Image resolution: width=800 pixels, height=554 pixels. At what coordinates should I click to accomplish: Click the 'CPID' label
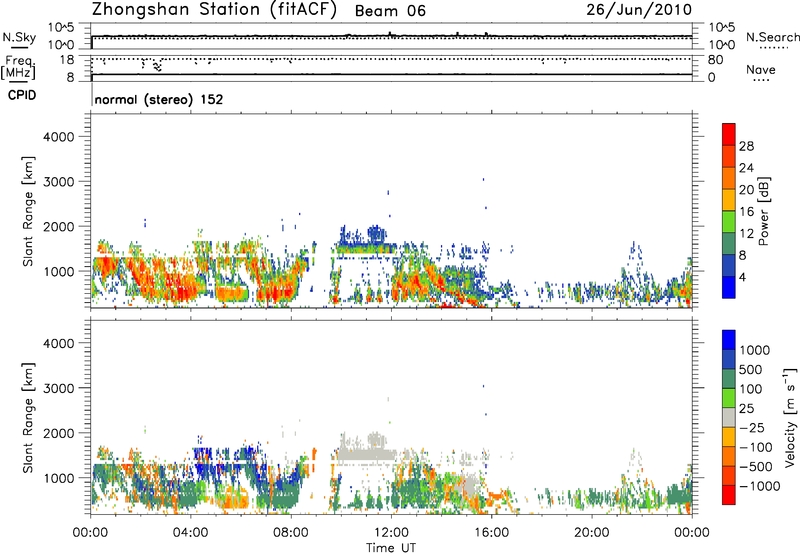click(x=22, y=95)
